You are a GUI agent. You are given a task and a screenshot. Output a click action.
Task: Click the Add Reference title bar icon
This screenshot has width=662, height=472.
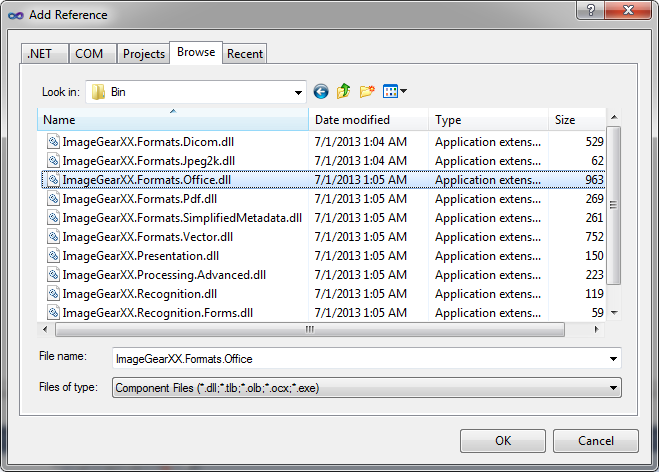coord(16,16)
